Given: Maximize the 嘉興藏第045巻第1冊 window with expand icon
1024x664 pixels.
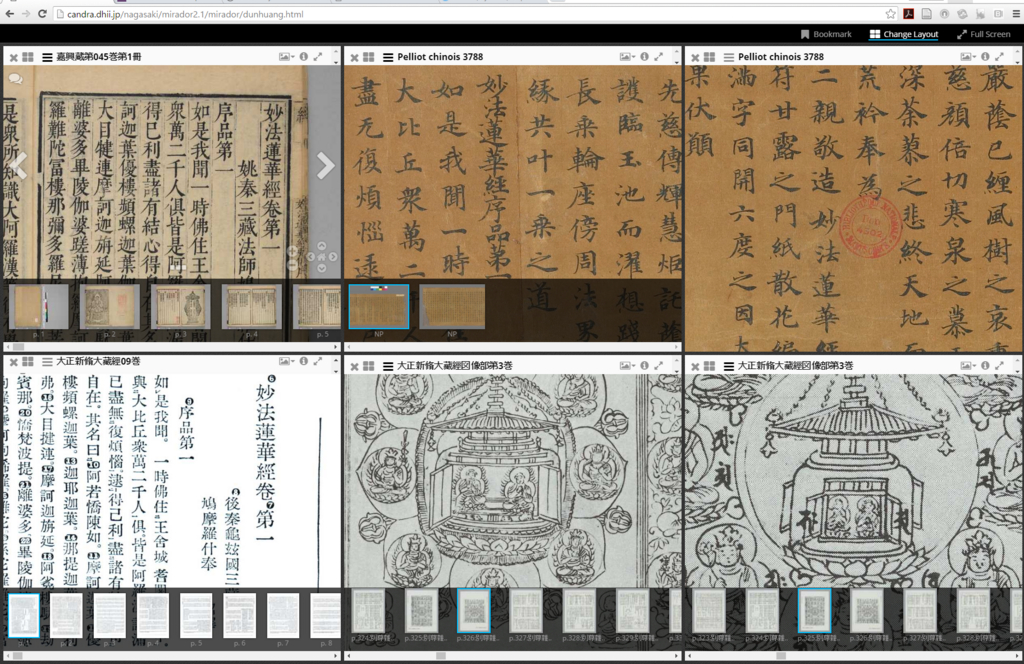Looking at the screenshot, I should click(318, 57).
